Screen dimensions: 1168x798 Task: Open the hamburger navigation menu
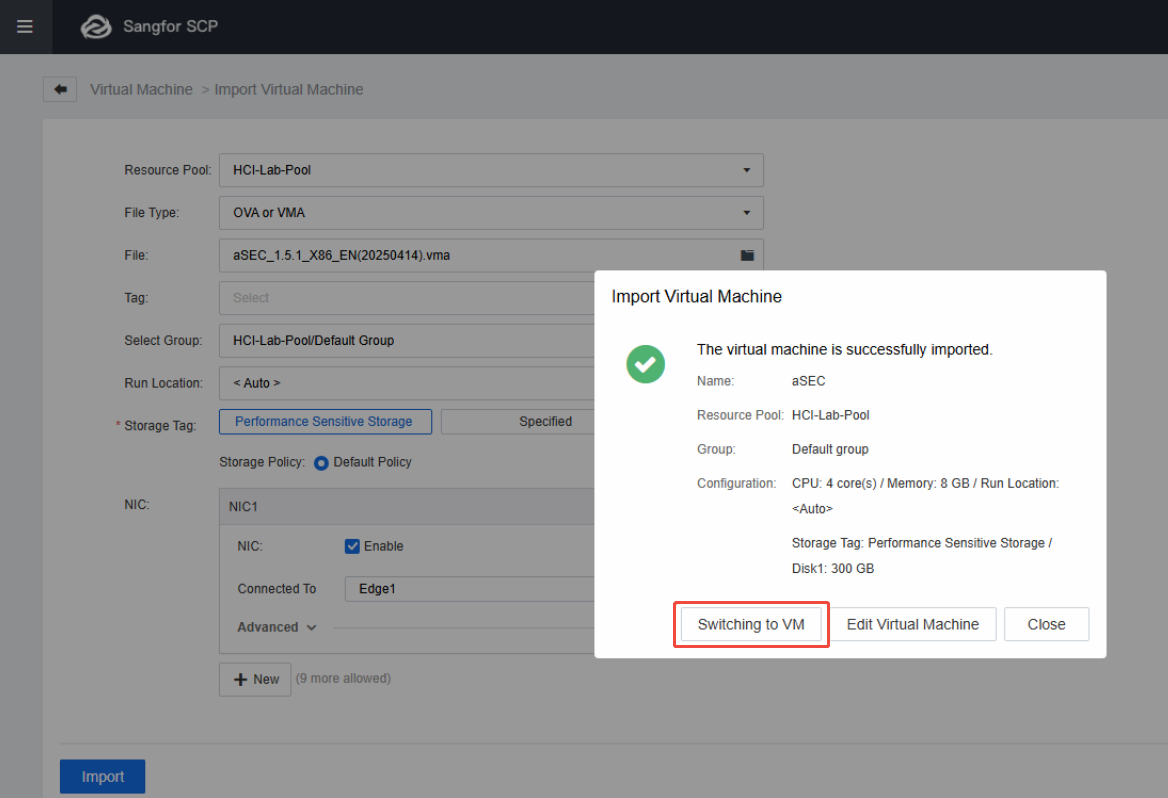(25, 27)
